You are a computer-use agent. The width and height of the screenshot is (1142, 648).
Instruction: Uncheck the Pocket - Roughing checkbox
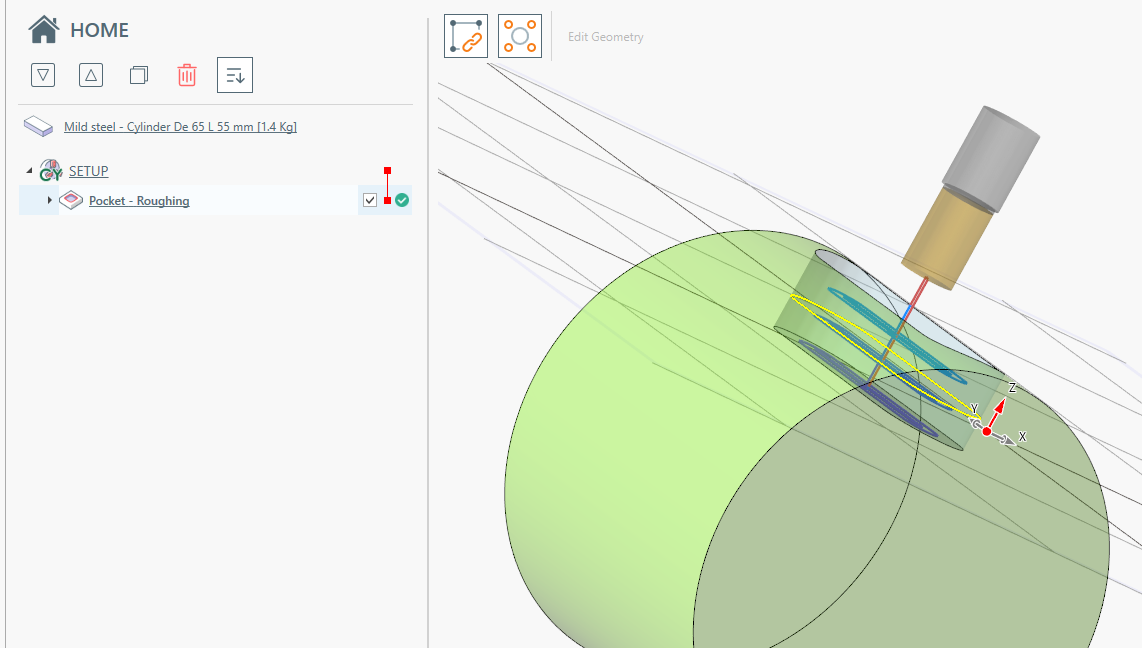[x=370, y=201]
